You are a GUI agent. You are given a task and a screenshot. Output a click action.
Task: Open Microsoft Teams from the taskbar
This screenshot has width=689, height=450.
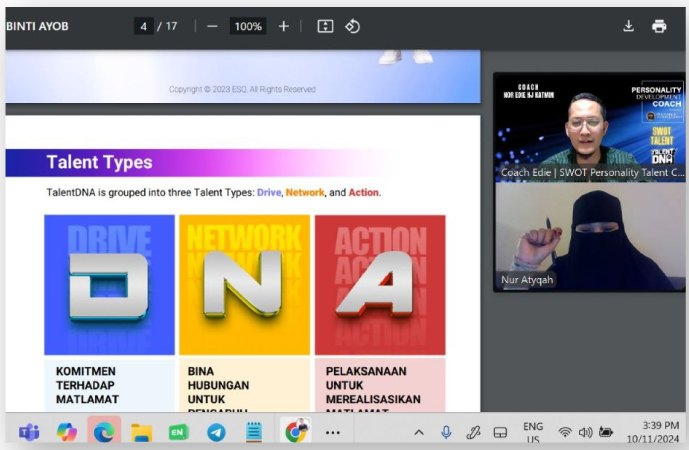29,432
